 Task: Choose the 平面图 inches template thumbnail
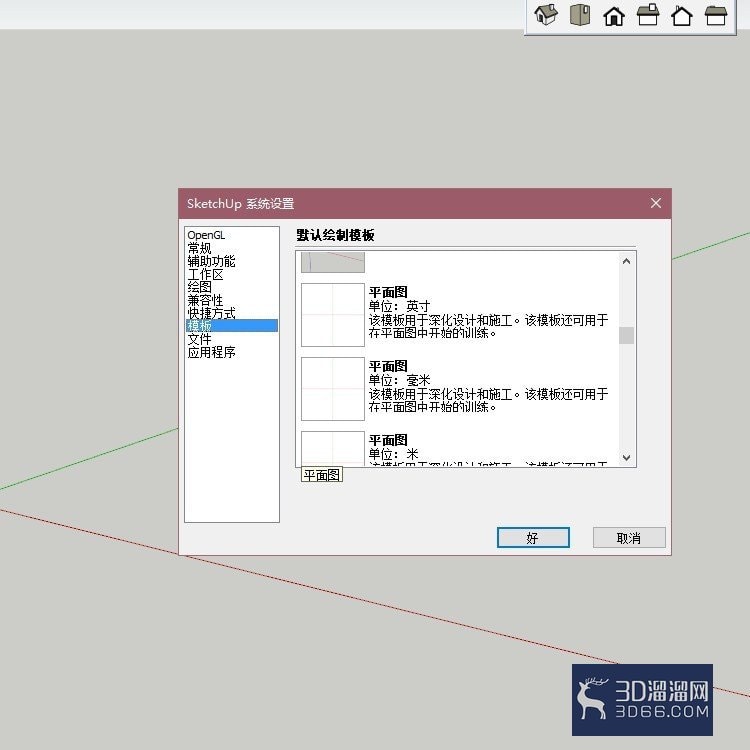(x=333, y=315)
